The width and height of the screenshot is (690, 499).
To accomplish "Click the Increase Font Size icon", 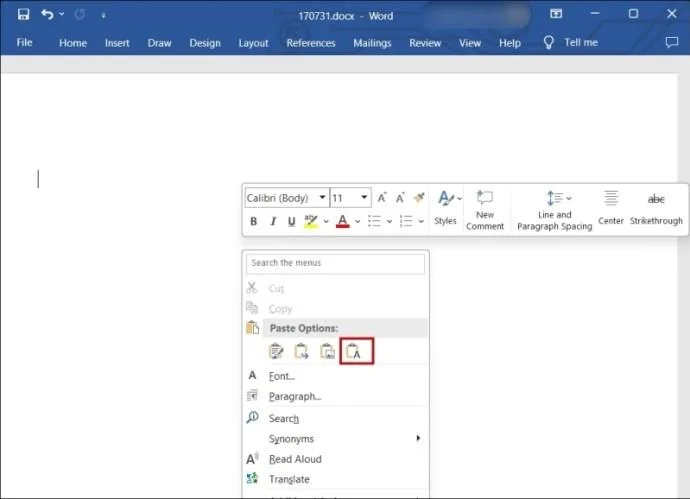I will coord(382,198).
